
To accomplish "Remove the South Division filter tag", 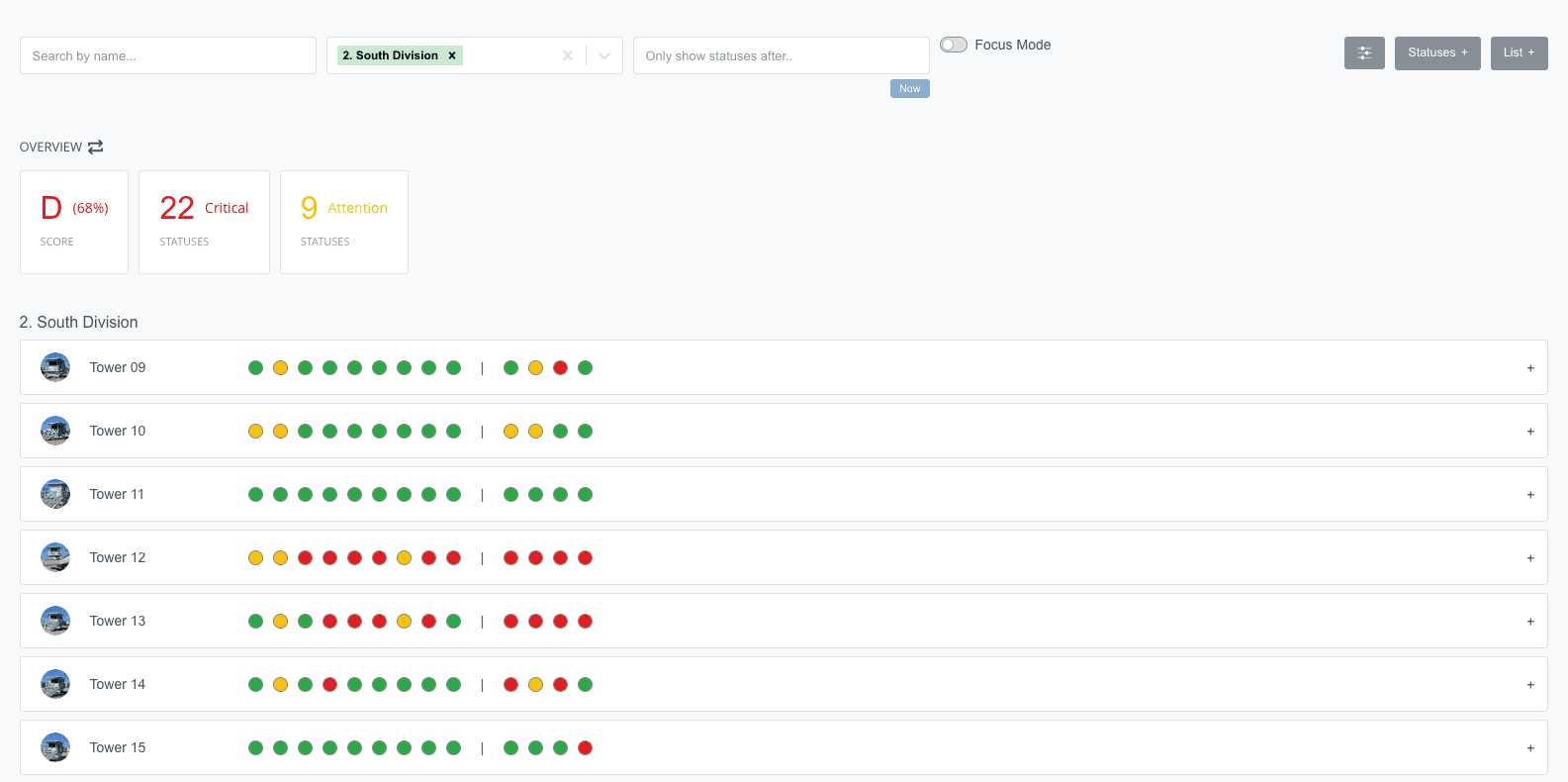I will coord(452,55).
